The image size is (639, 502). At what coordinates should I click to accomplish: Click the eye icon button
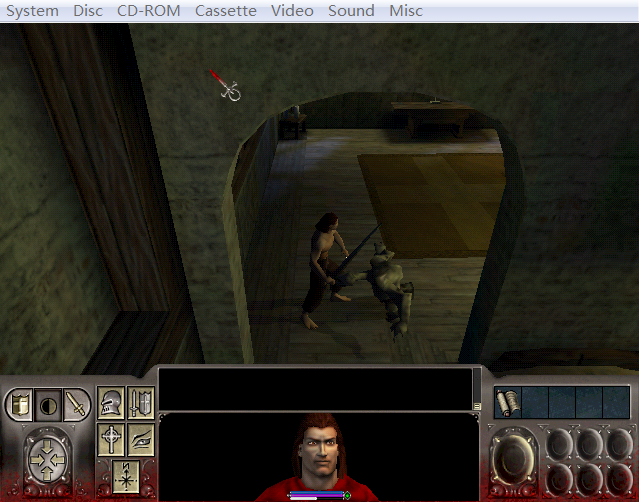click(x=141, y=439)
